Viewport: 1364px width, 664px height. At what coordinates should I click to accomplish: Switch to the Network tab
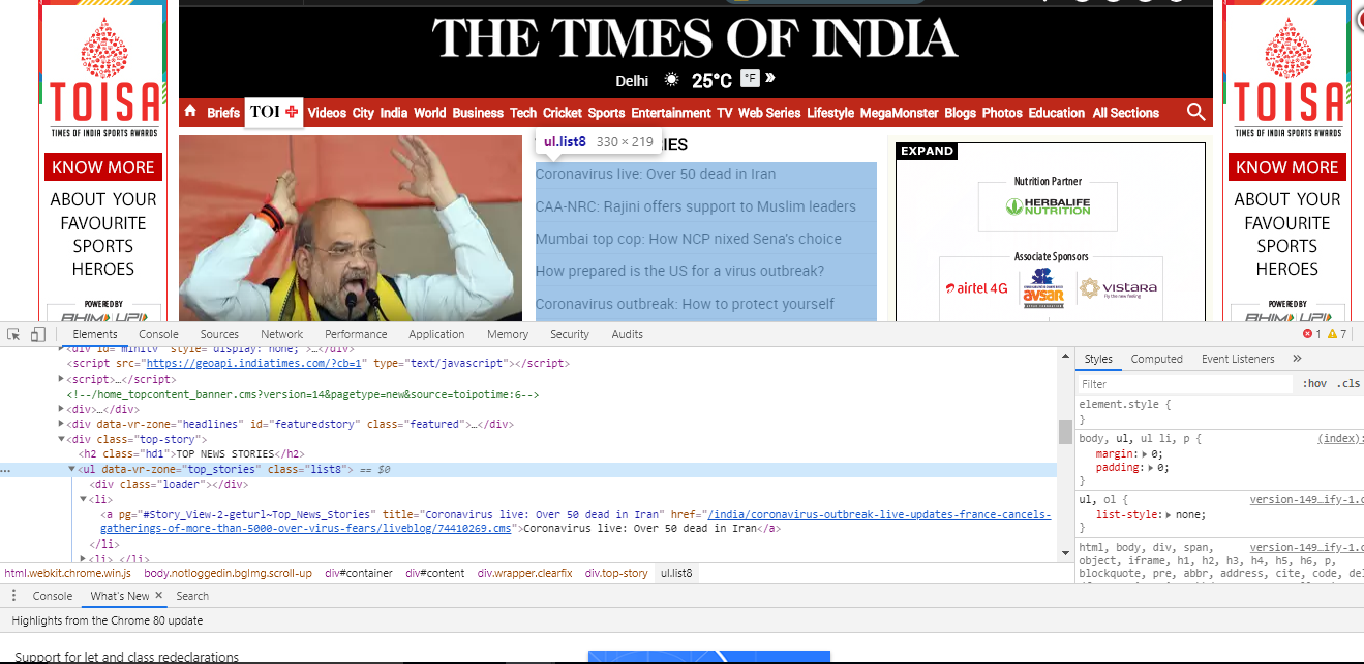click(282, 334)
